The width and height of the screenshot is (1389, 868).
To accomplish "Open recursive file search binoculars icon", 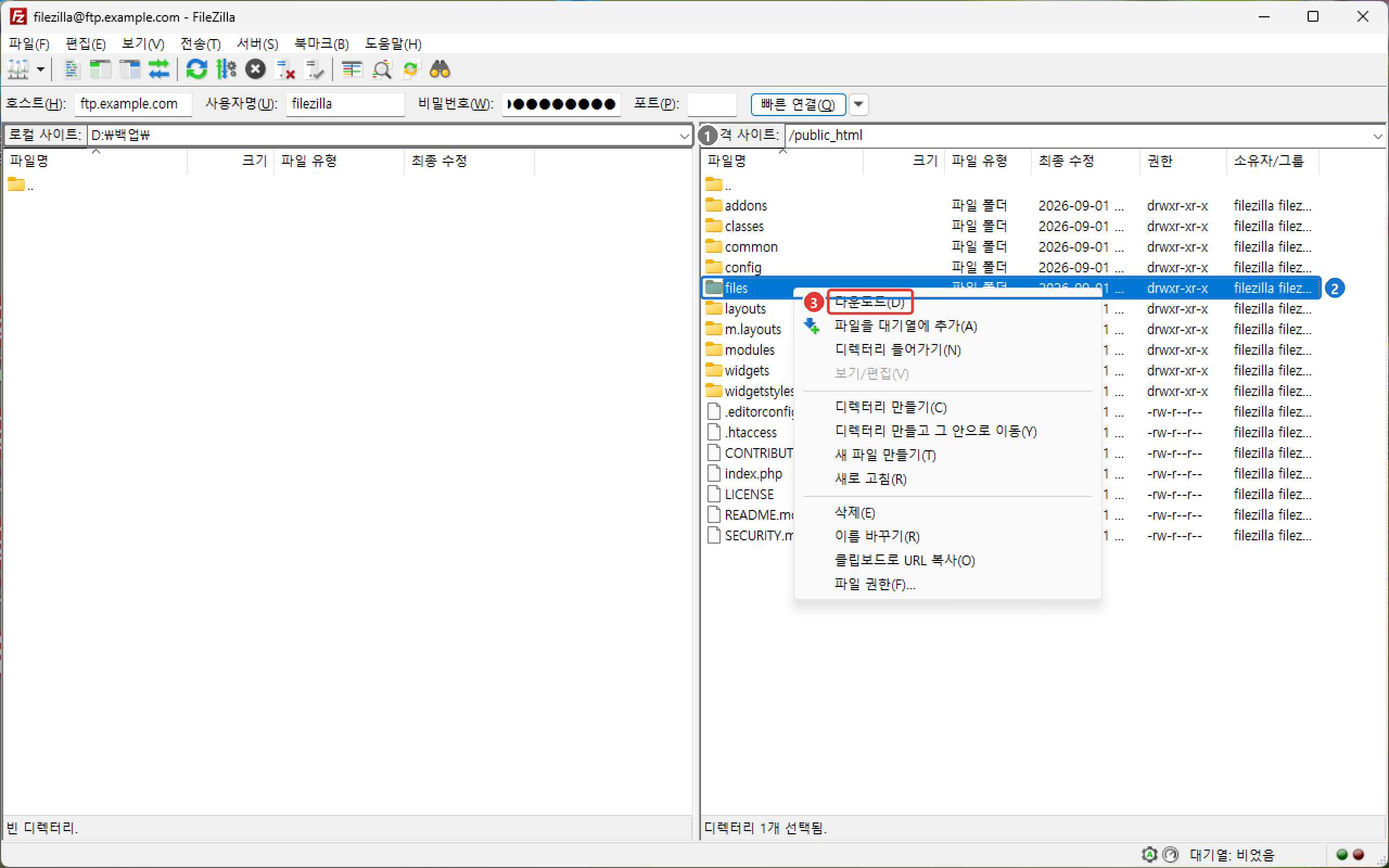I will (x=440, y=70).
